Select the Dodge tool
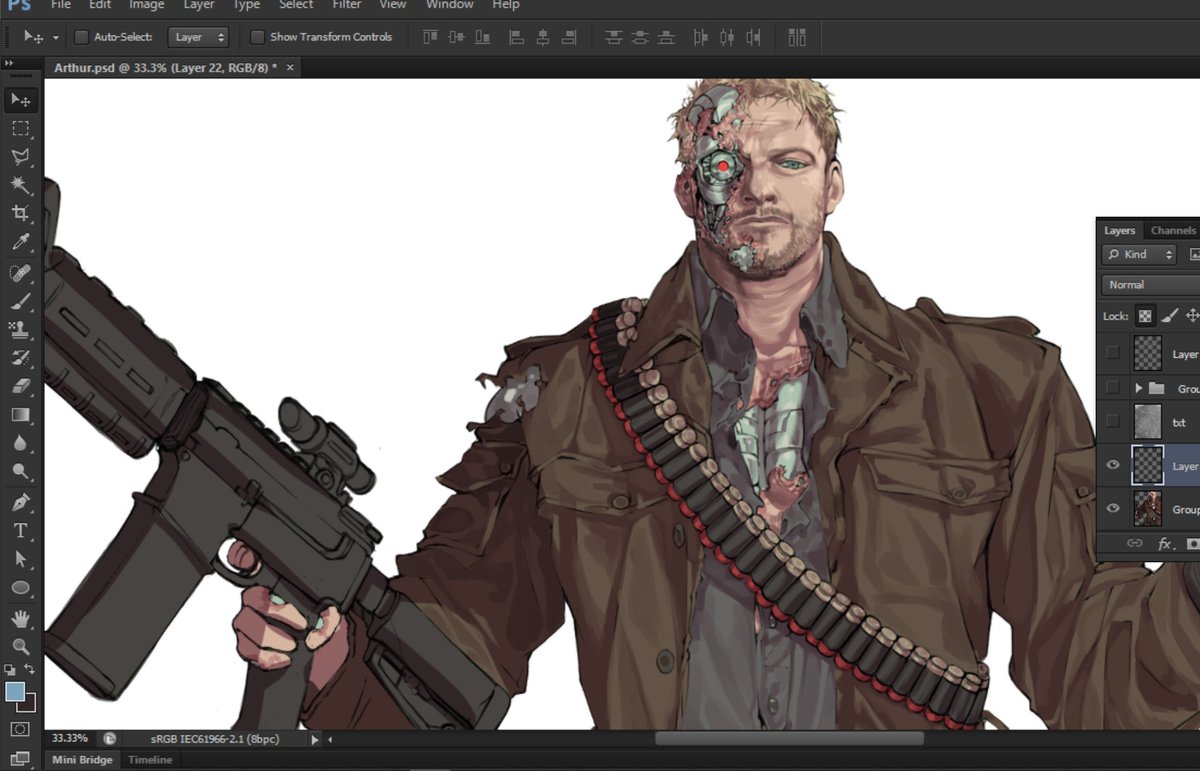This screenshot has width=1200, height=771. [x=20, y=471]
